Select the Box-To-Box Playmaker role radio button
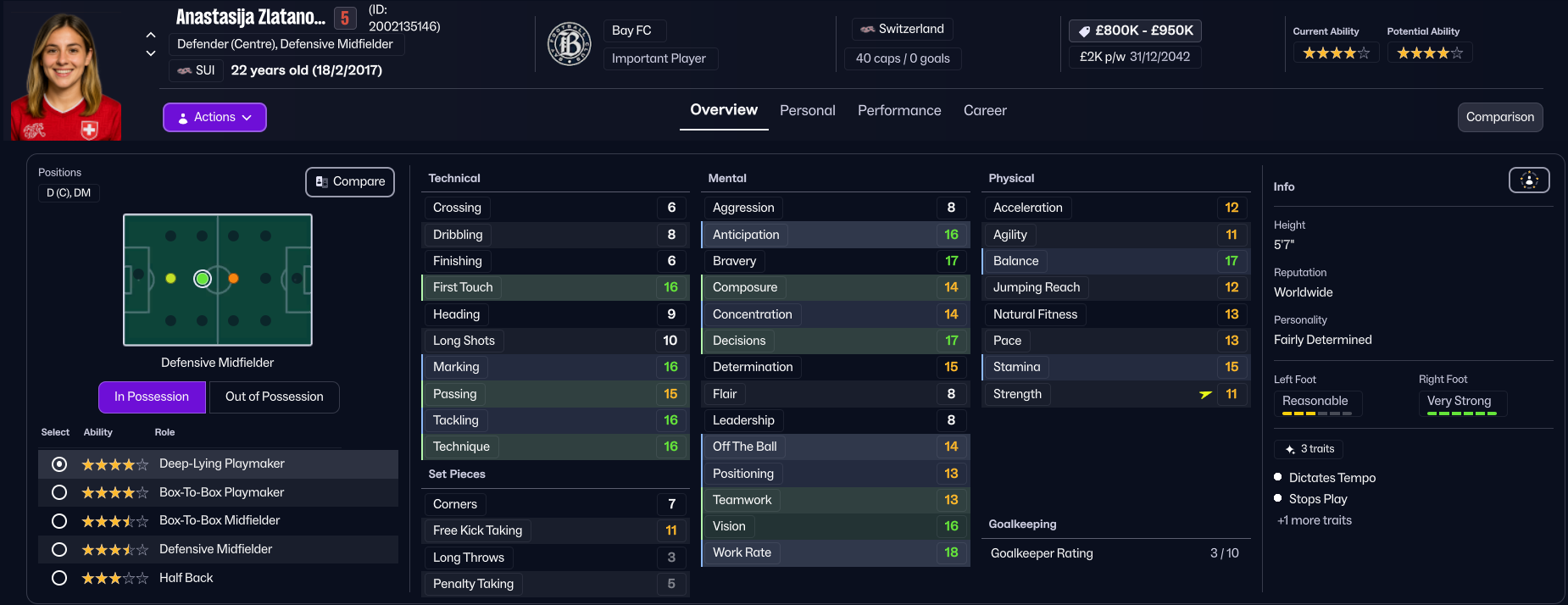This screenshot has height=605, width=1568. pyautogui.click(x=59, y=492)
